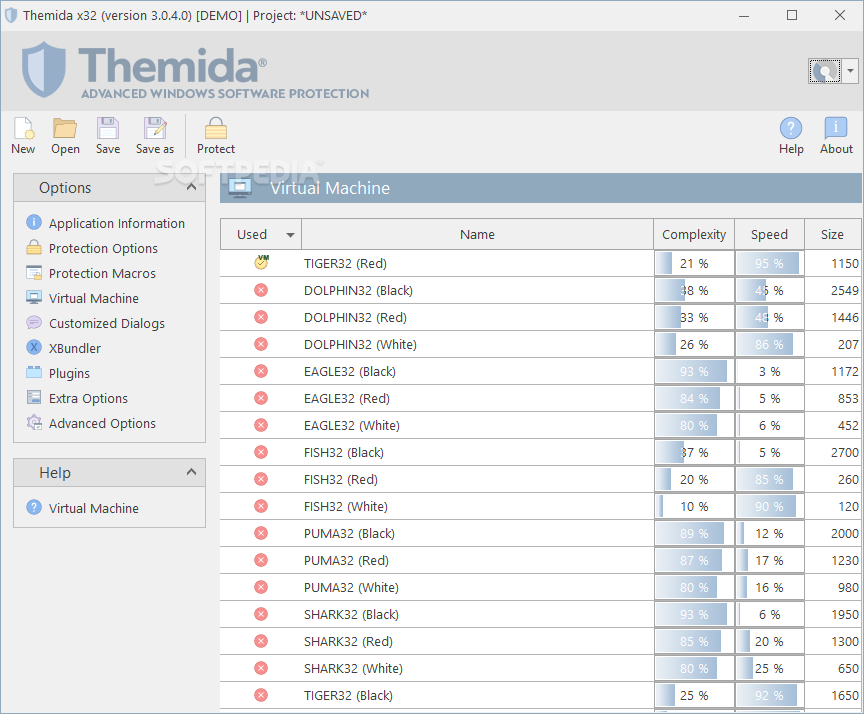The height and width of the screenshot is (714, 864).
Task: Click the Virtual Machine monitor header icon
Action: (240, 188)
